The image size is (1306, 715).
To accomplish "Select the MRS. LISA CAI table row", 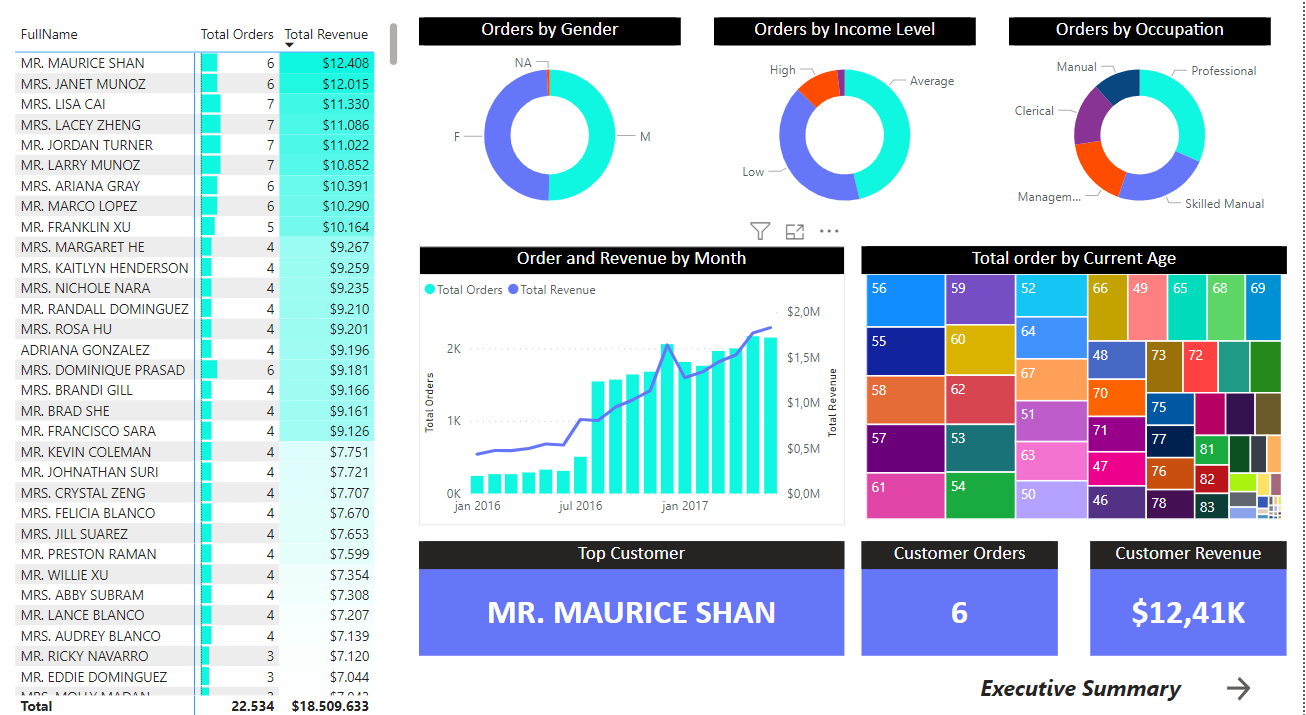I will point(195,104).
